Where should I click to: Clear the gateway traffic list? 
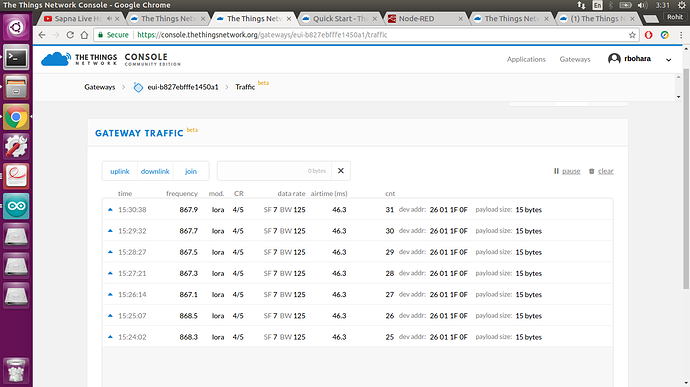(x=601, y=171)
